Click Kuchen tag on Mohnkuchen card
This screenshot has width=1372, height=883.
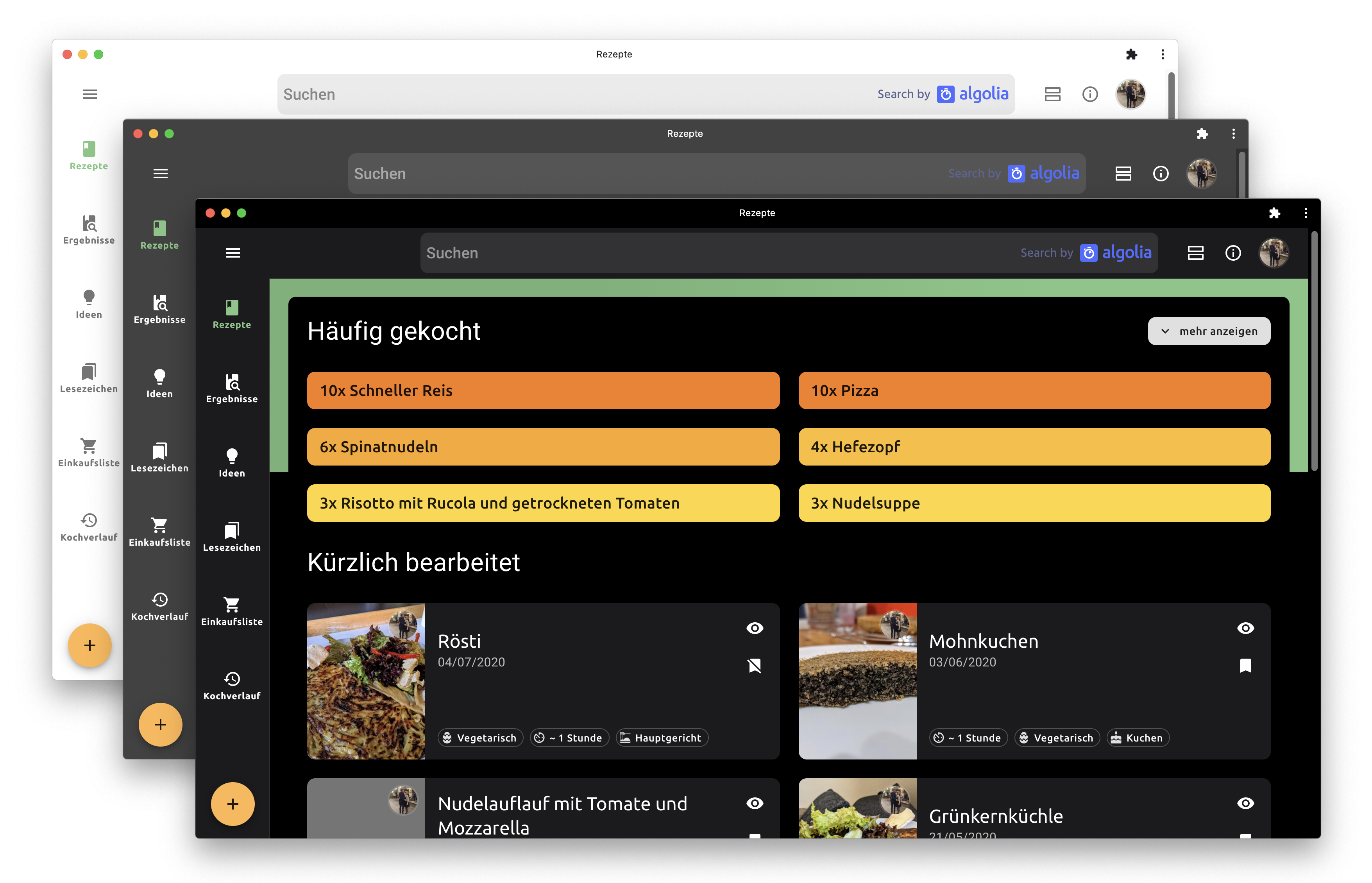(1138, 738)
